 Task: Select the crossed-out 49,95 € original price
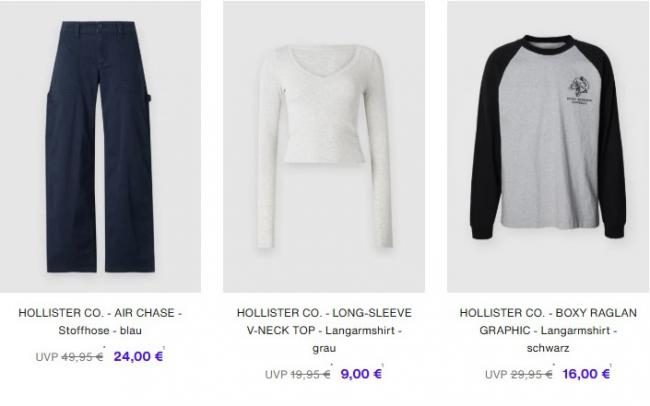pos(82,357)
